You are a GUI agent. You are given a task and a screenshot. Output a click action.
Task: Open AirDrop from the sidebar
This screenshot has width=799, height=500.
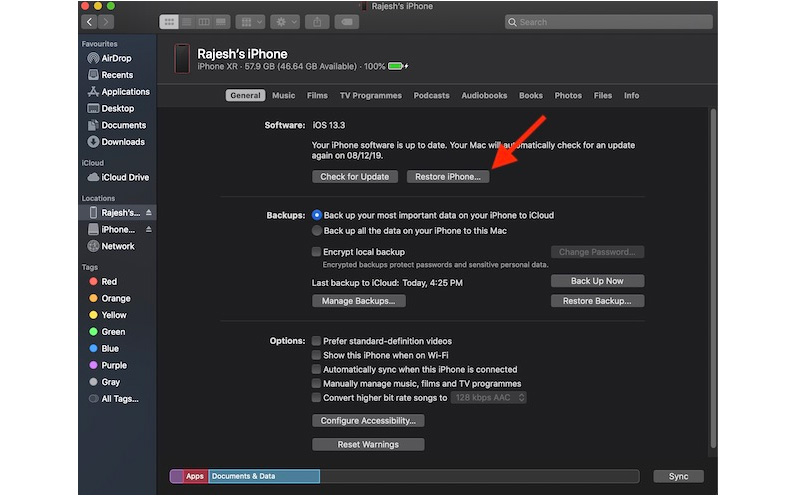116,59
